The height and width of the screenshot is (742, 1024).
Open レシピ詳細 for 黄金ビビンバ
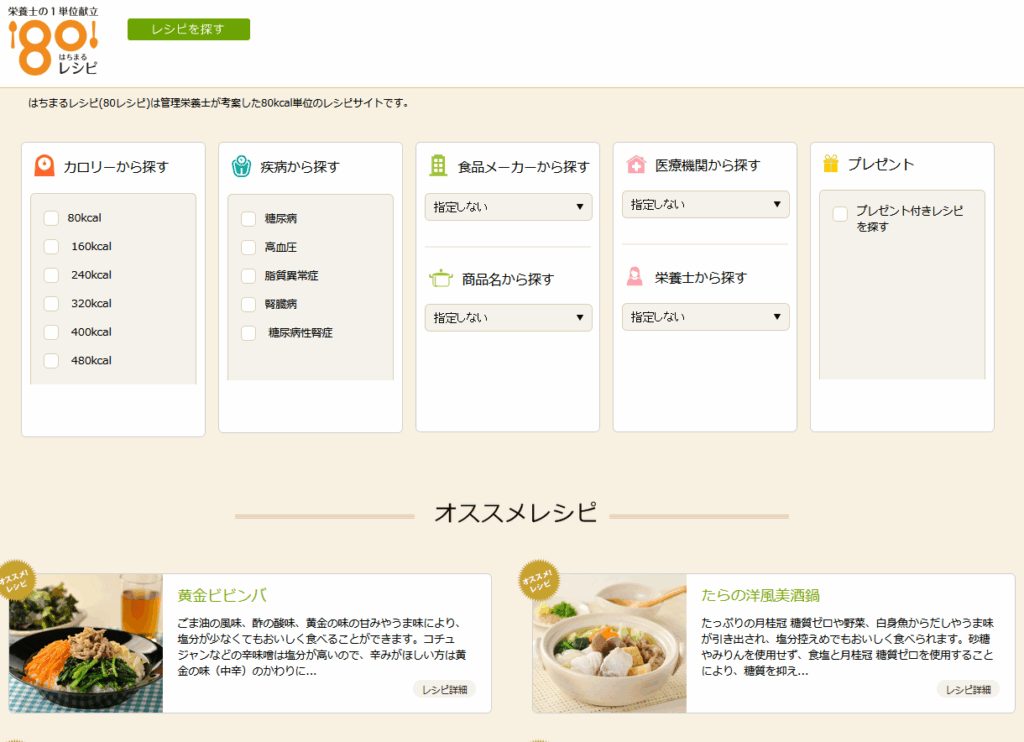coord(443,689)
